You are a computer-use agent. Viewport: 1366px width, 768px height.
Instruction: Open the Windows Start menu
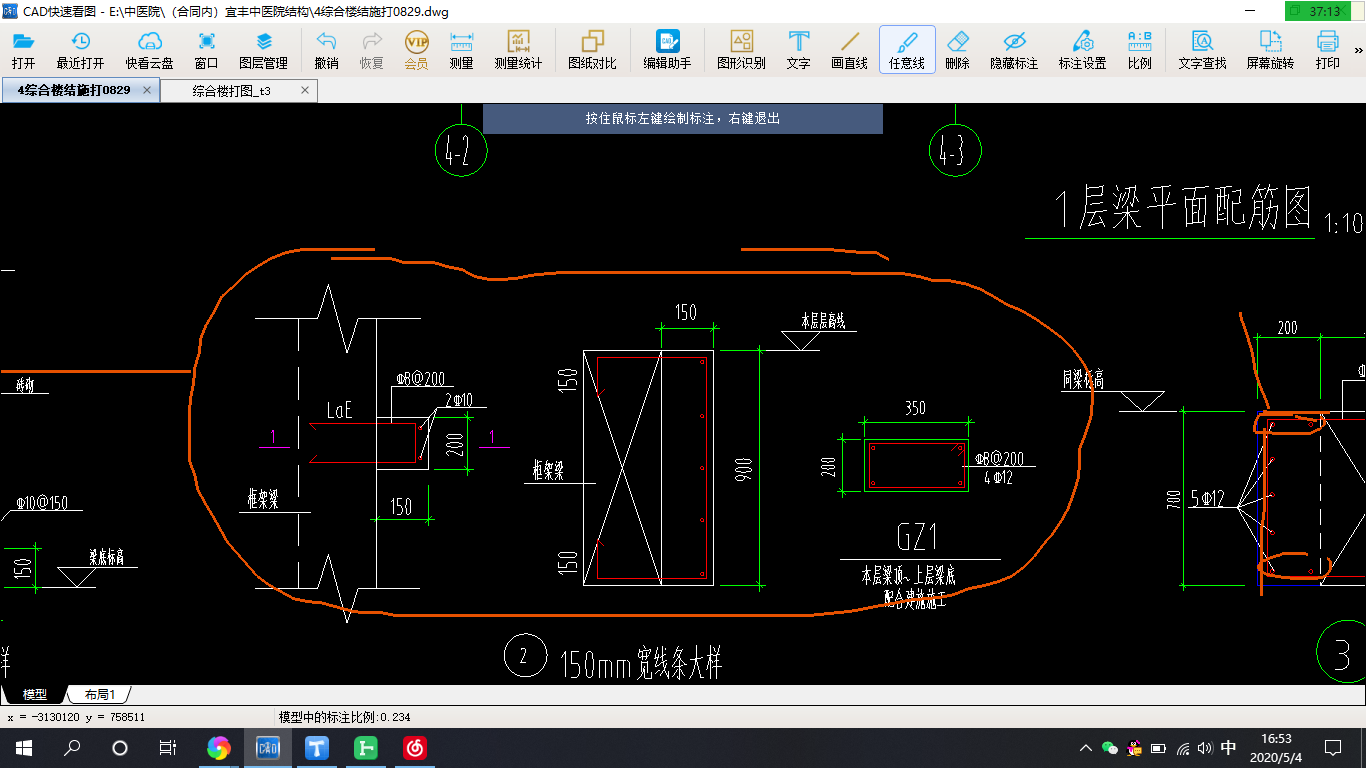[24, 747]
